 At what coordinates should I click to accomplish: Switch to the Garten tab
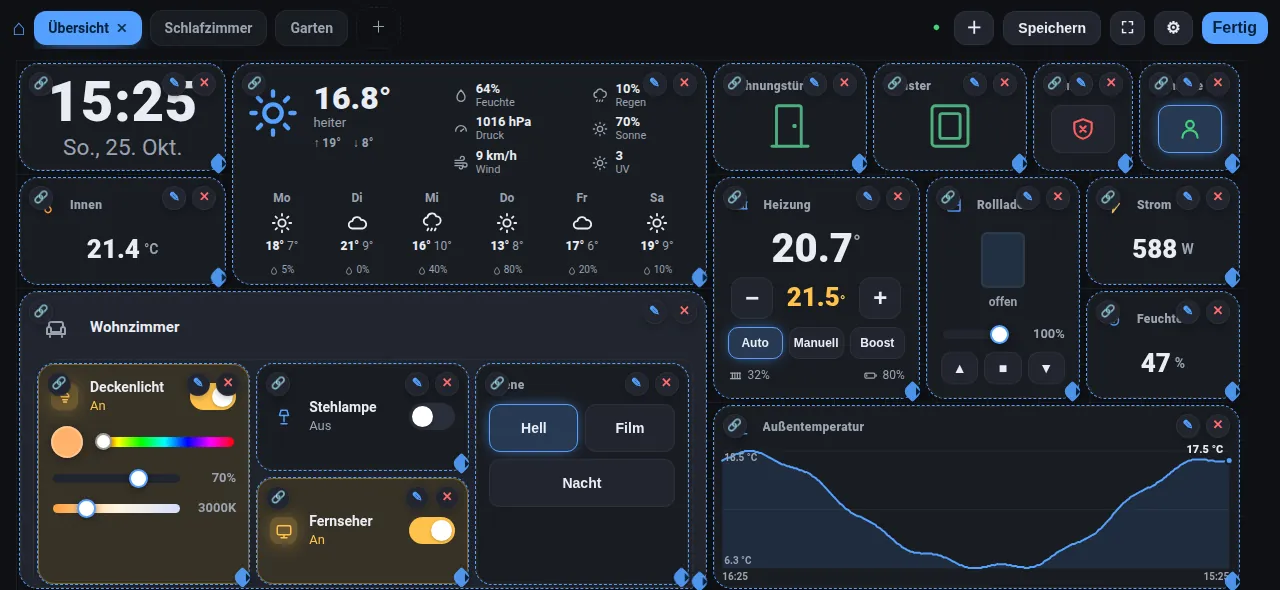coord(311,28)
